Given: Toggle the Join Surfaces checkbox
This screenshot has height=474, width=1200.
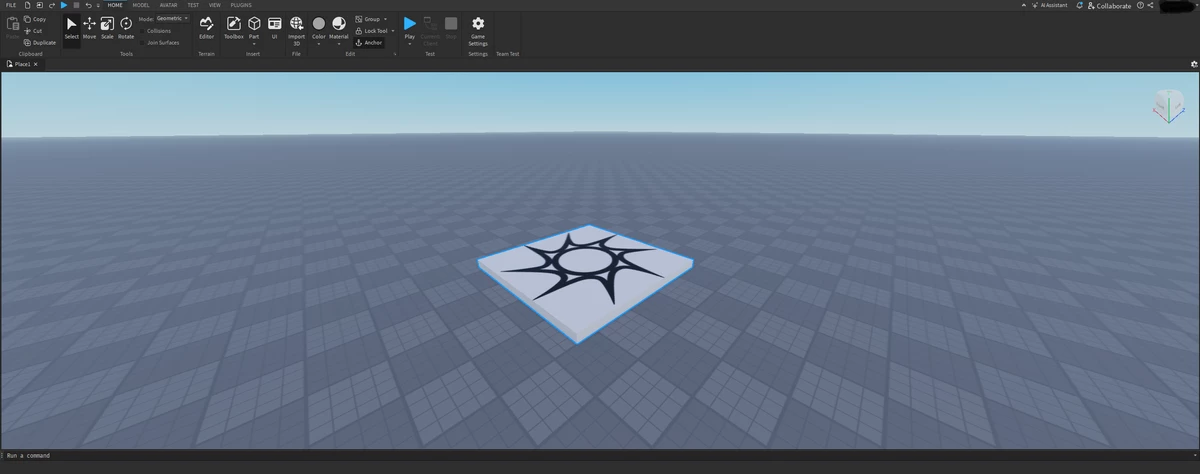Looking at the screenshot, I should (x=143, y=43).
